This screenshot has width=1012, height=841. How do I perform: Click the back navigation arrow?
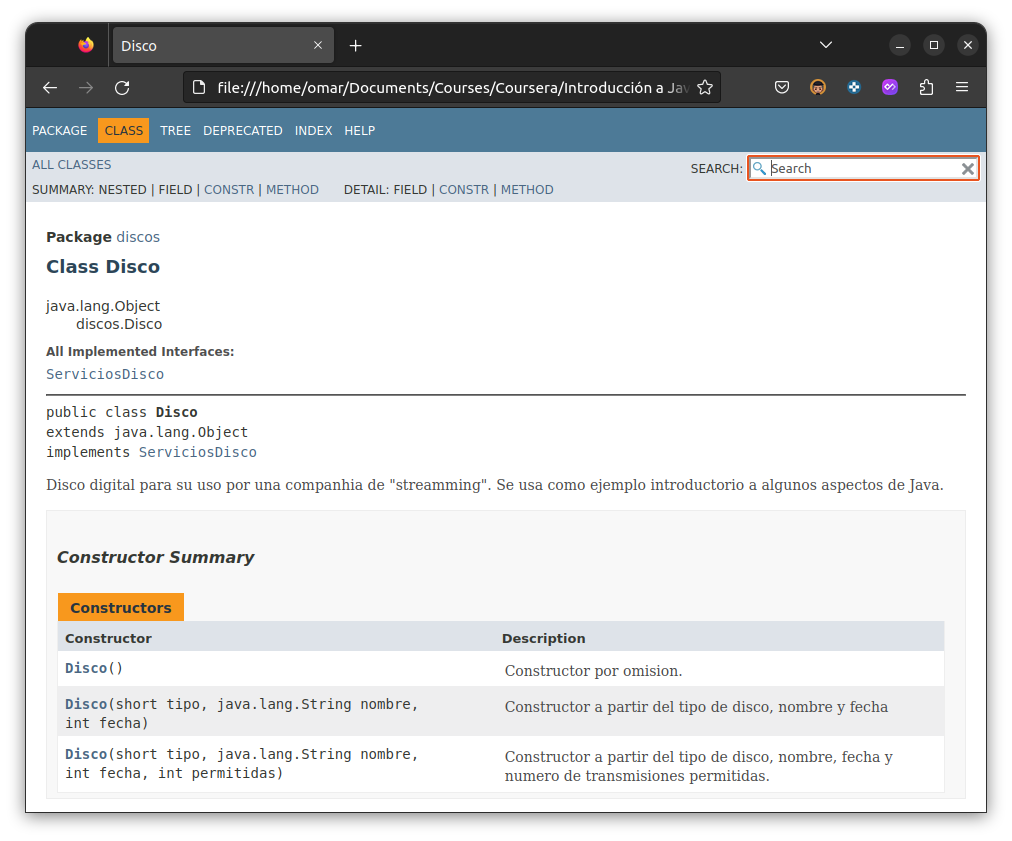pyautogui.click(x=50, y=88)
